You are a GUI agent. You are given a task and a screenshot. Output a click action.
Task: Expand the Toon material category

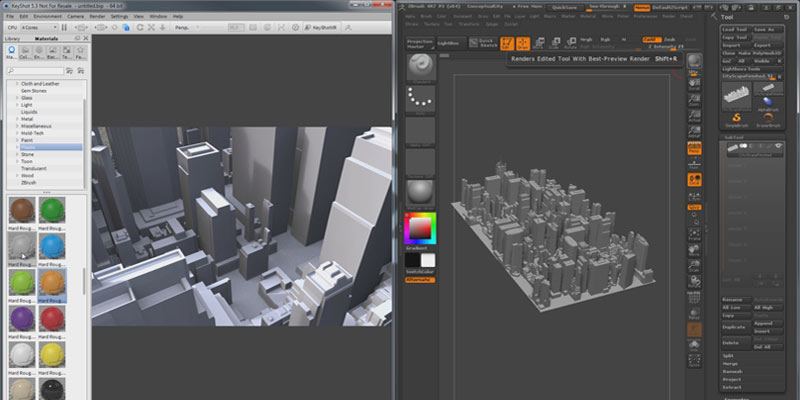[x=17, y=161]
